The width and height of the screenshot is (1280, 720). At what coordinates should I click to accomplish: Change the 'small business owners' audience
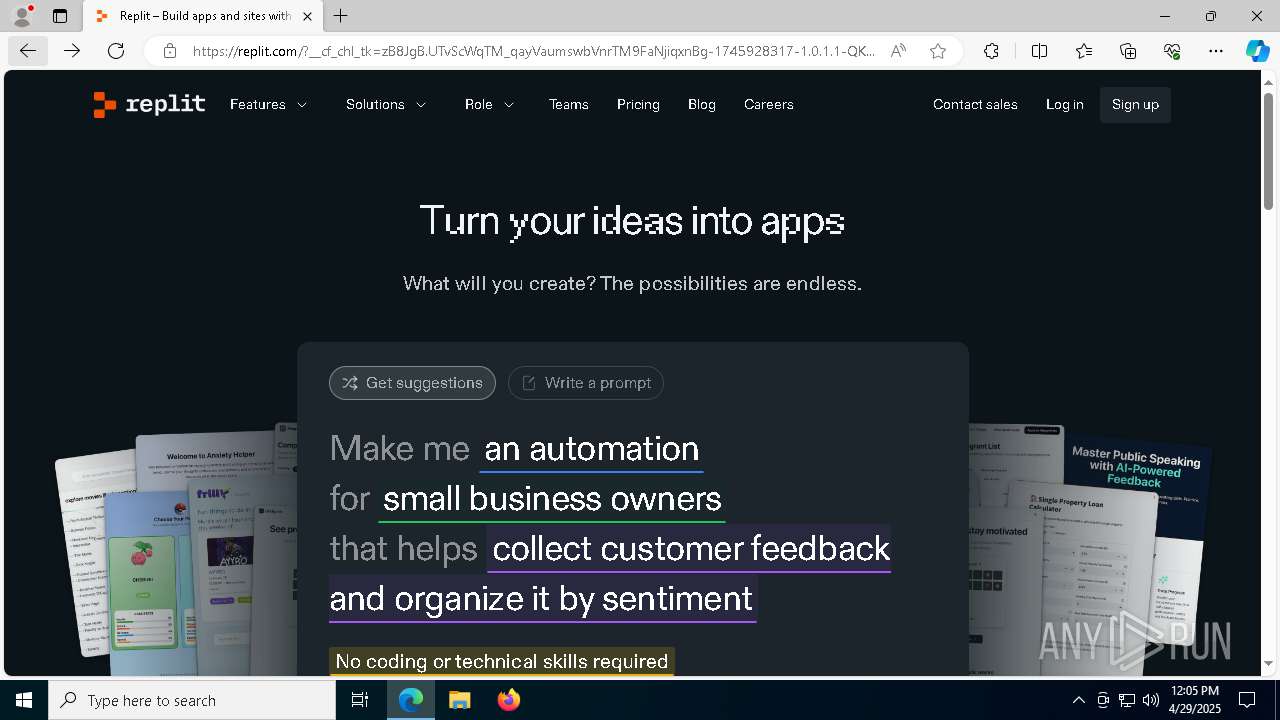(x=552, y=498)
